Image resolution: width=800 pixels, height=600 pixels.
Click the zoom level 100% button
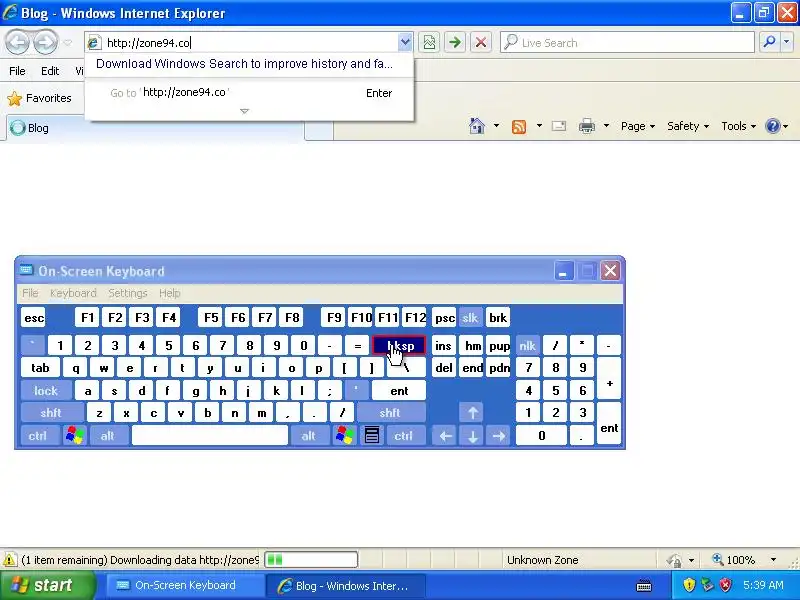tap(735, 560)
